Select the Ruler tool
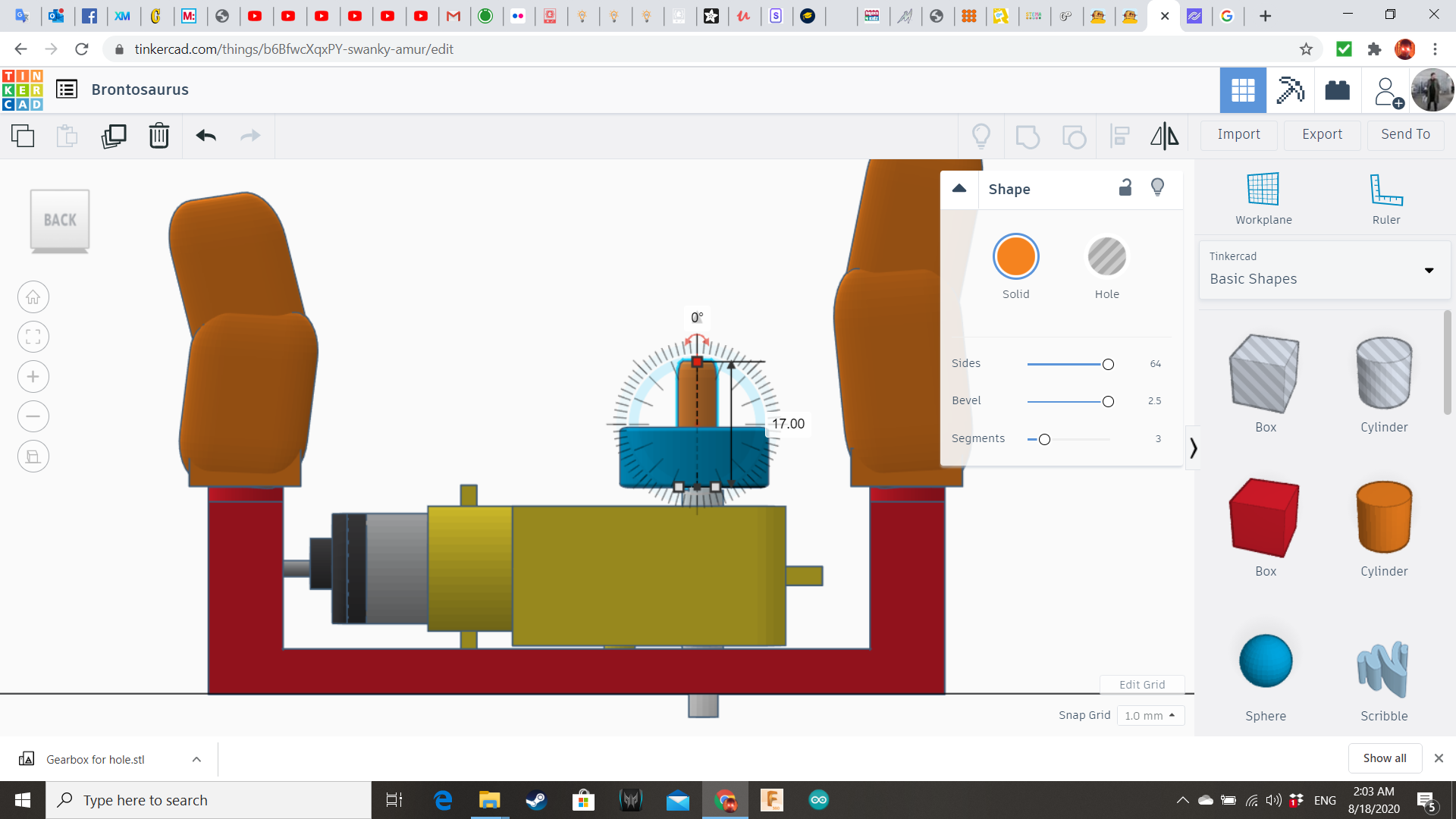Viewport: 1456px width, 819px height. (x=1385, y=199)
